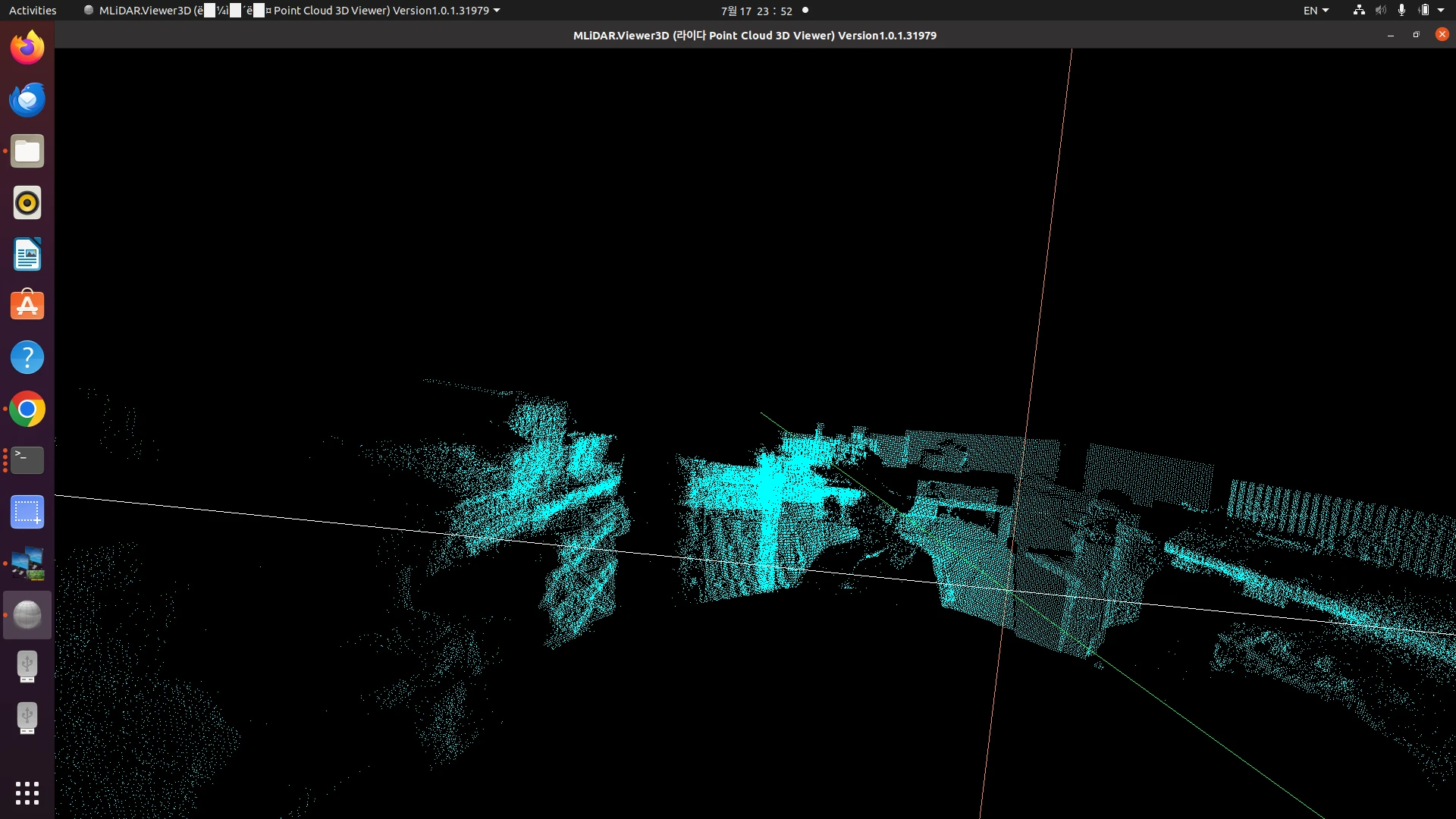Screen dimensions: 1456x819
Task: Open Ubuntu Software store icon
Action: 27,306
